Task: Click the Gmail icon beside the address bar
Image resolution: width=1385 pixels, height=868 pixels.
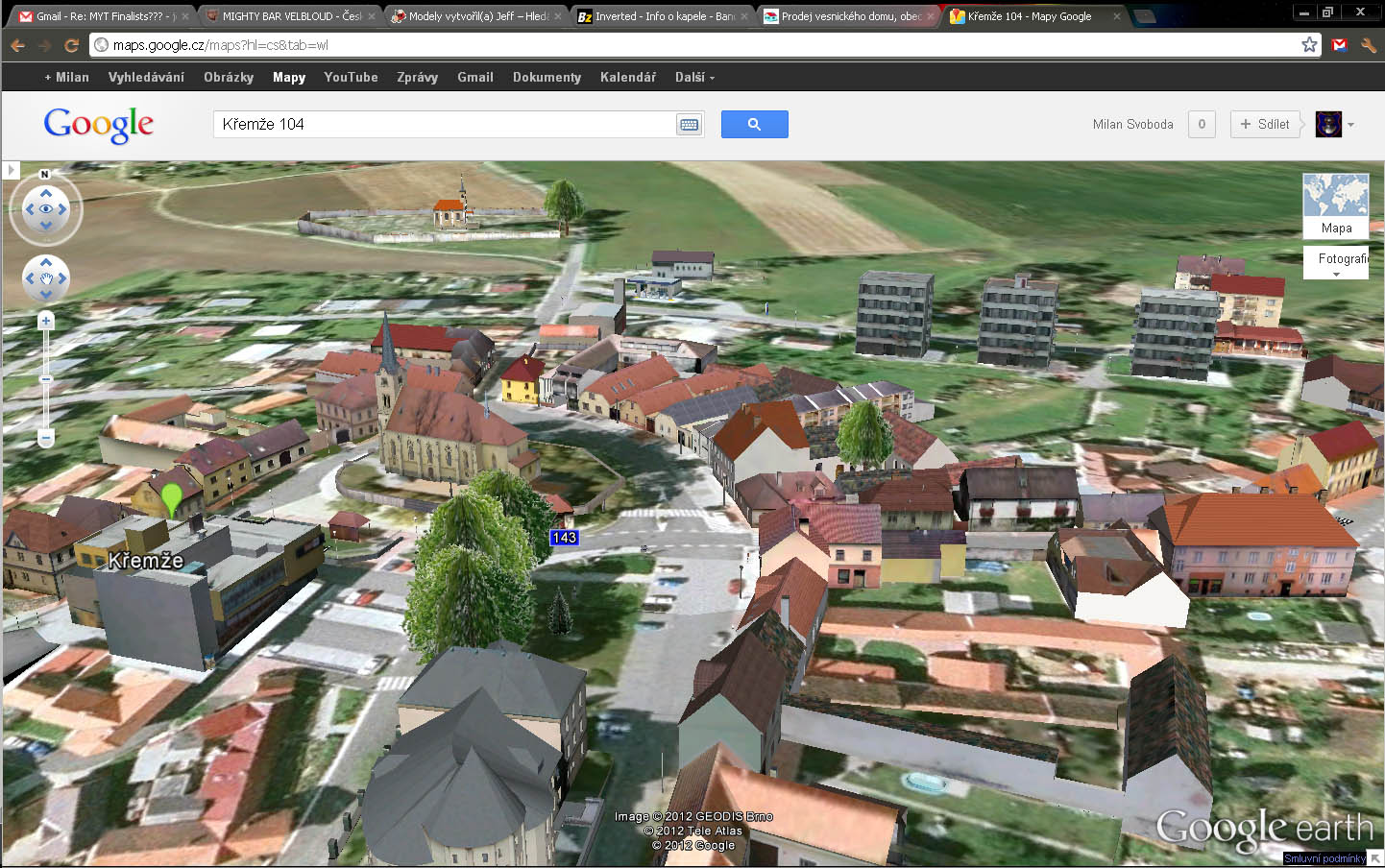Action: point(1339,43)
